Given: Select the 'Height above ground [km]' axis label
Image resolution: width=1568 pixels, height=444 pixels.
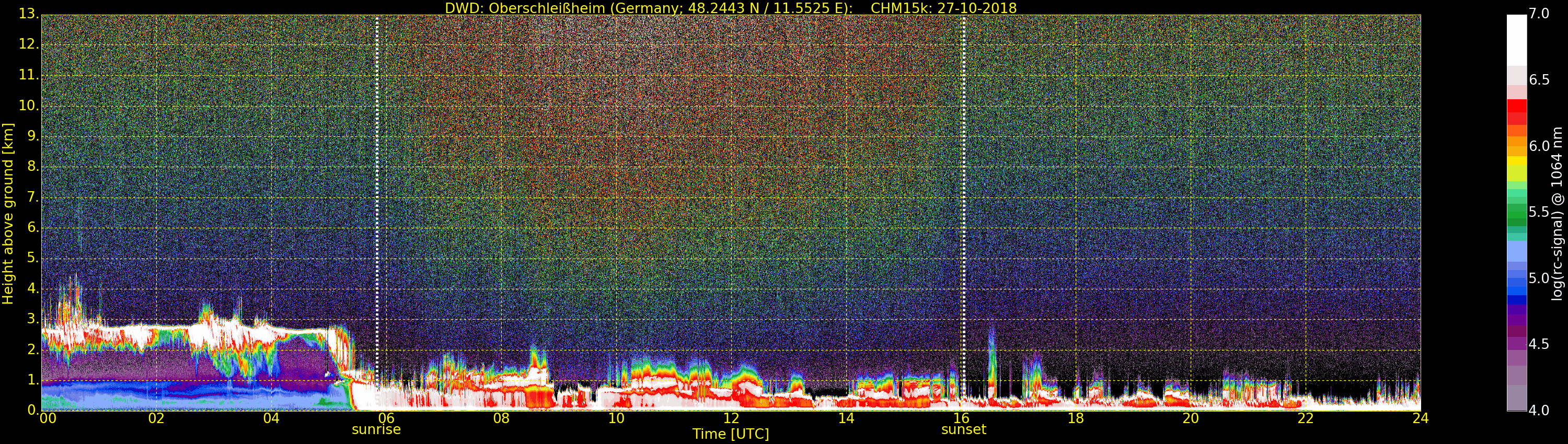Looking at the screenshot, I should pos(8,213).
